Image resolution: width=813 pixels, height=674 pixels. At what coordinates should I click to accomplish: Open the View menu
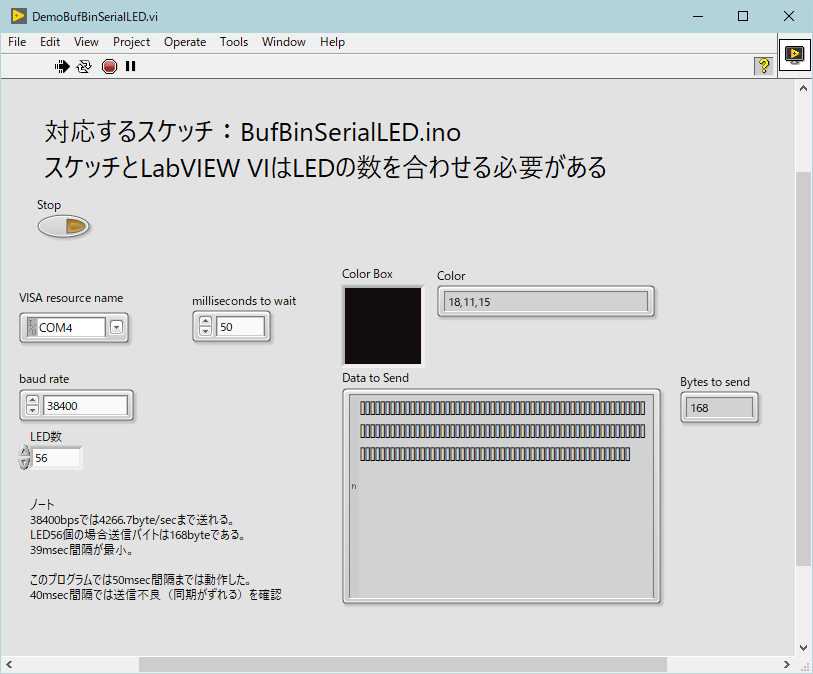86,42
